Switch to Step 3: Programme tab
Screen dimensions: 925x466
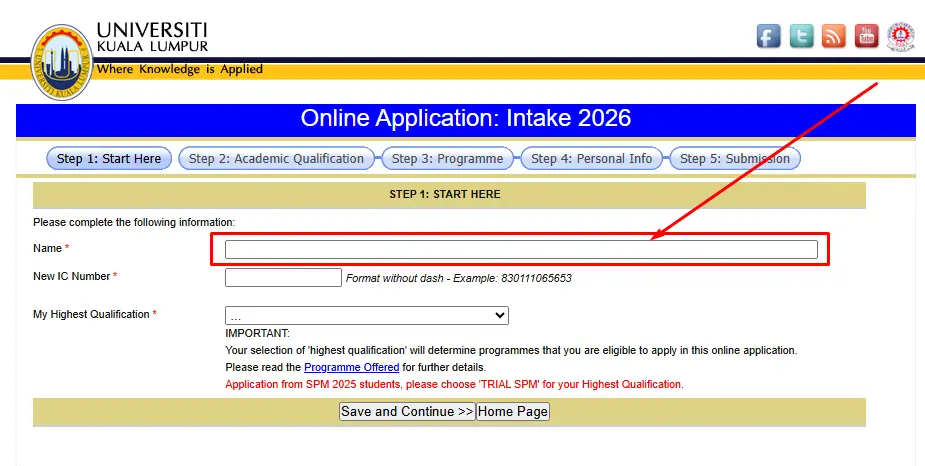tap(448, 159)
